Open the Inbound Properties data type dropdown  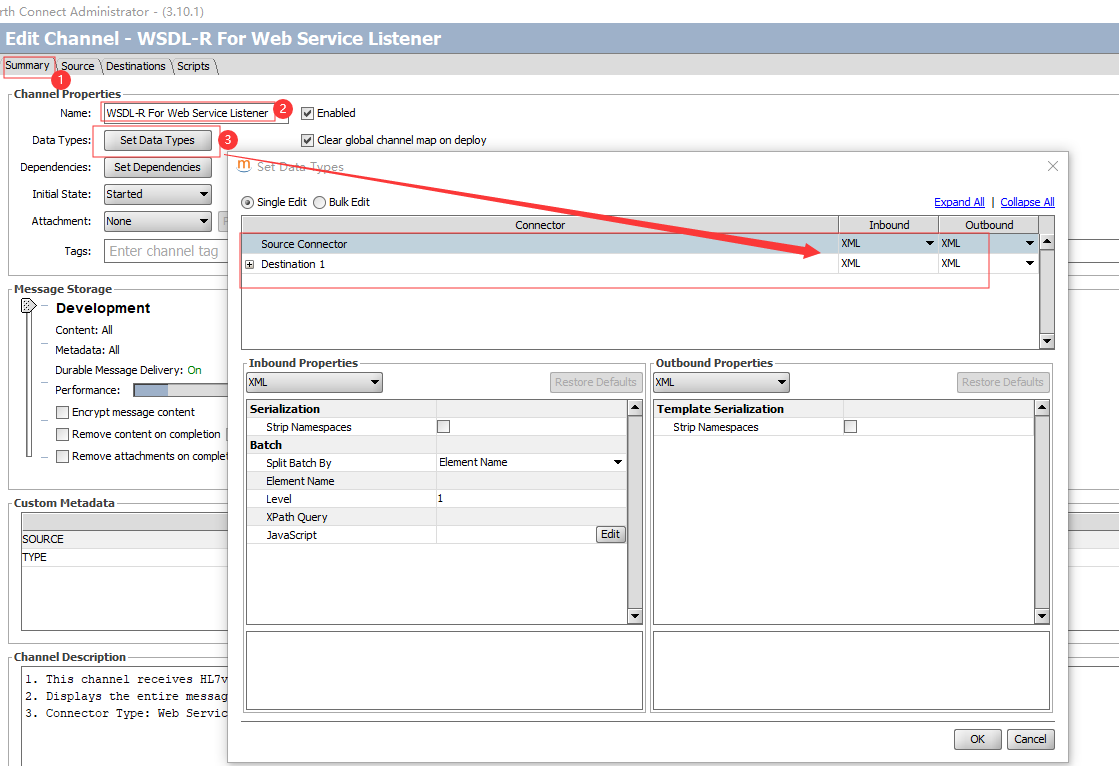point(314,383)
